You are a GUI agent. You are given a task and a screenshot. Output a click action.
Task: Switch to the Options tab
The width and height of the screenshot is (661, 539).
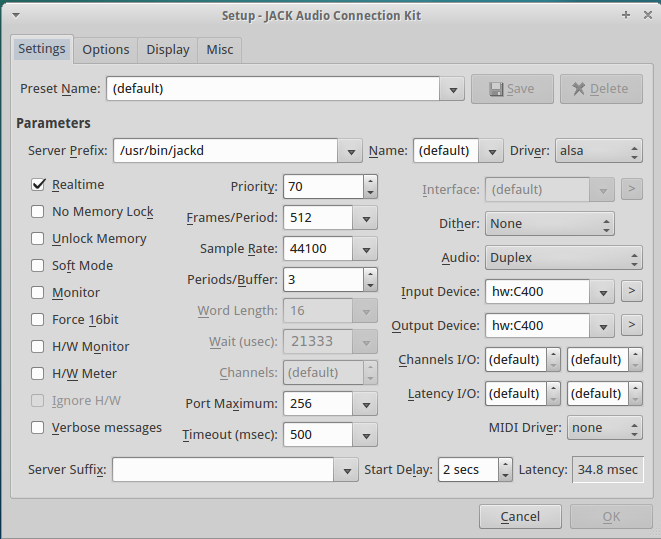[x=105, y=49]
